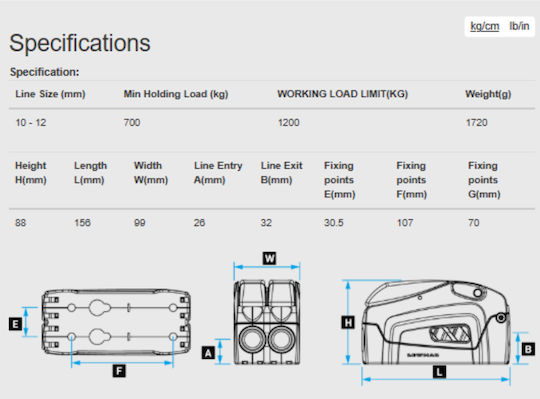
Task: Switch units to kg/cm
Action: pyautogui.click(x=485, y=26)
